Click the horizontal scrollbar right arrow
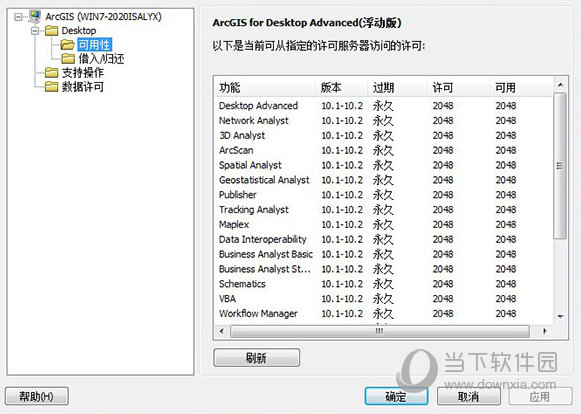581x414 pixels. [545, 331]
